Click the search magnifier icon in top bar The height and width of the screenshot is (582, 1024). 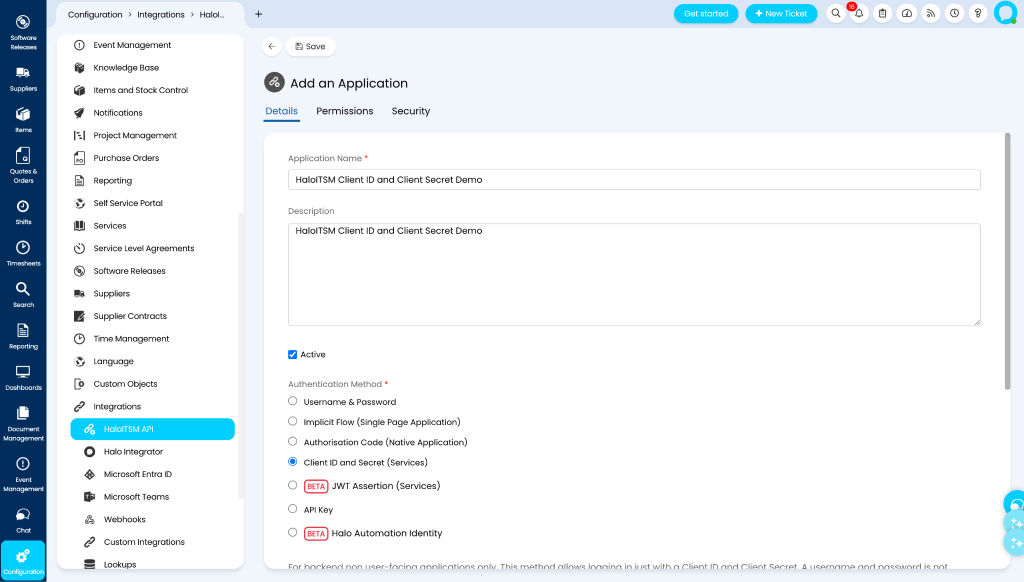click(836, 14)
